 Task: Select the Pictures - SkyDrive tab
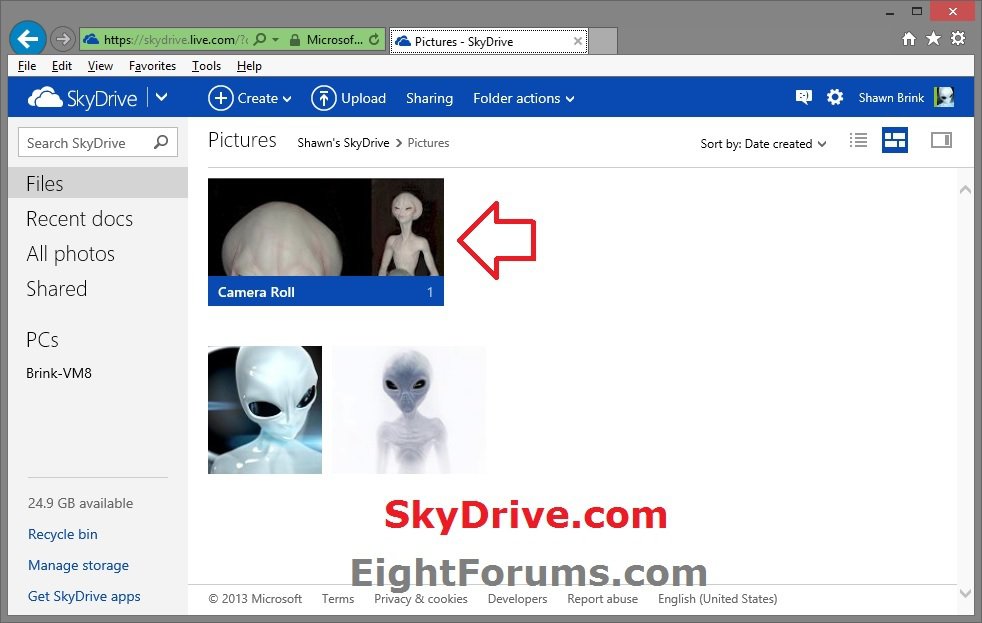488,41
